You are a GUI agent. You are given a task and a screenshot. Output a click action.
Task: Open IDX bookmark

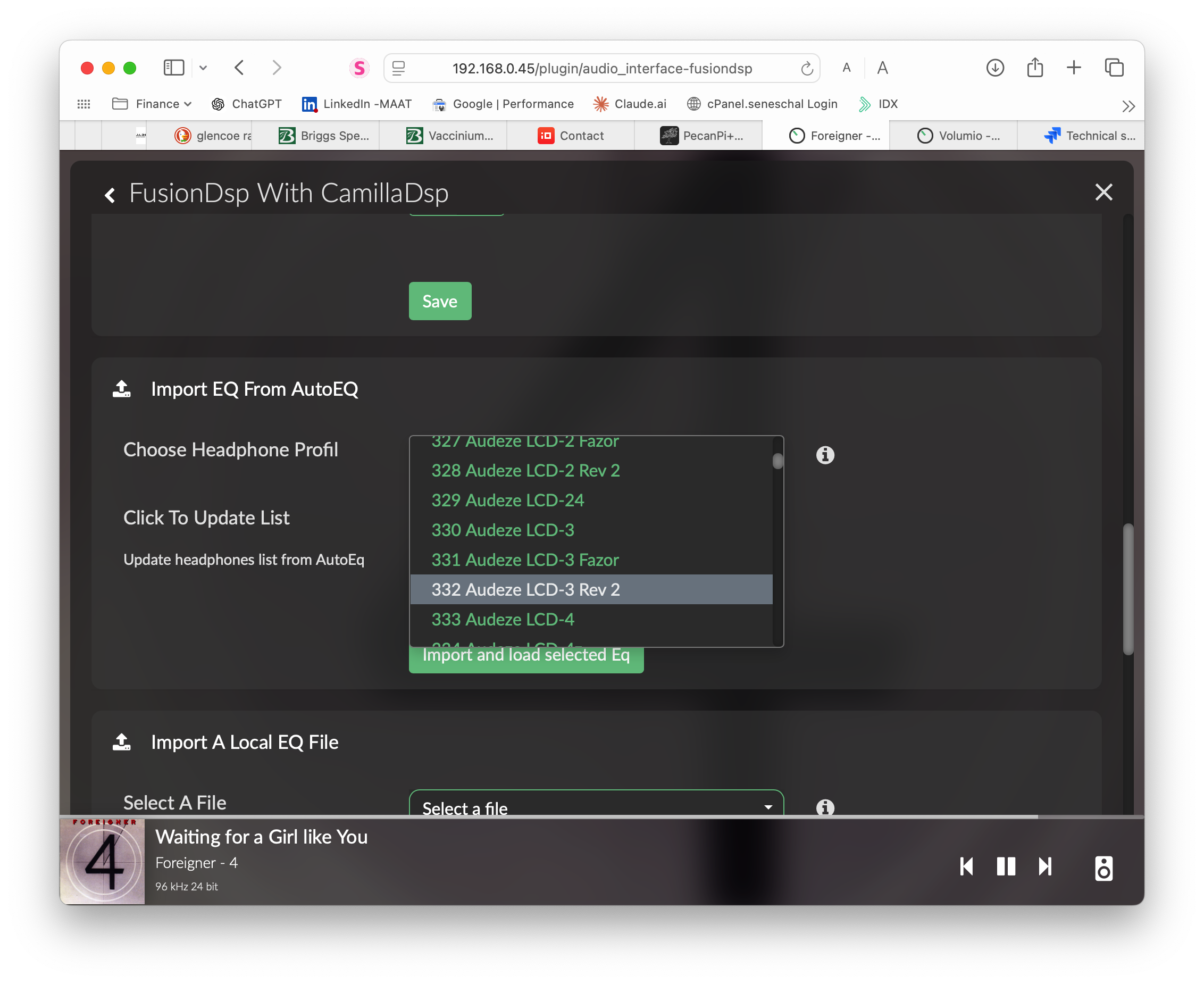878,104
